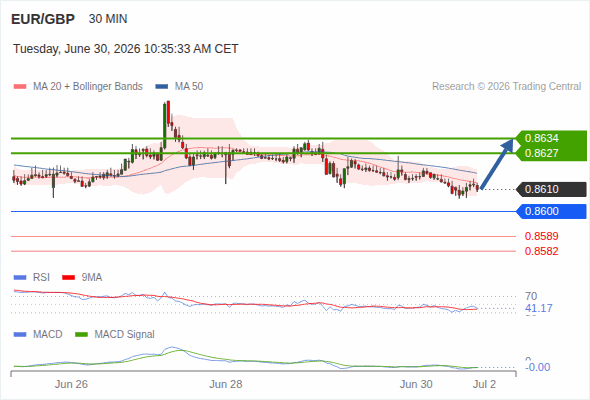The height and width of the screenshot is (400, 590).
Task: Open the Research Trading Central copyright link
Action: pos(506,87)
